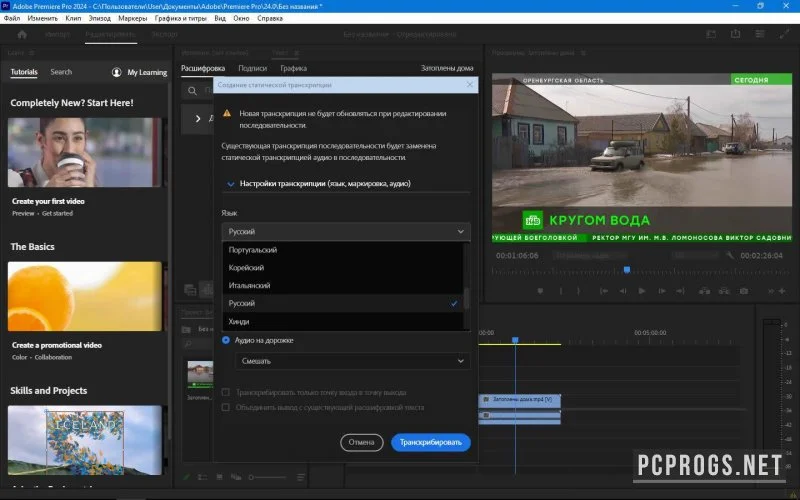Image resolution: width=800 pixels, height=500 pixels.
Task: Check 'Объединить вывод с существующей расшифровкой текста'
Action: (226, 407)
